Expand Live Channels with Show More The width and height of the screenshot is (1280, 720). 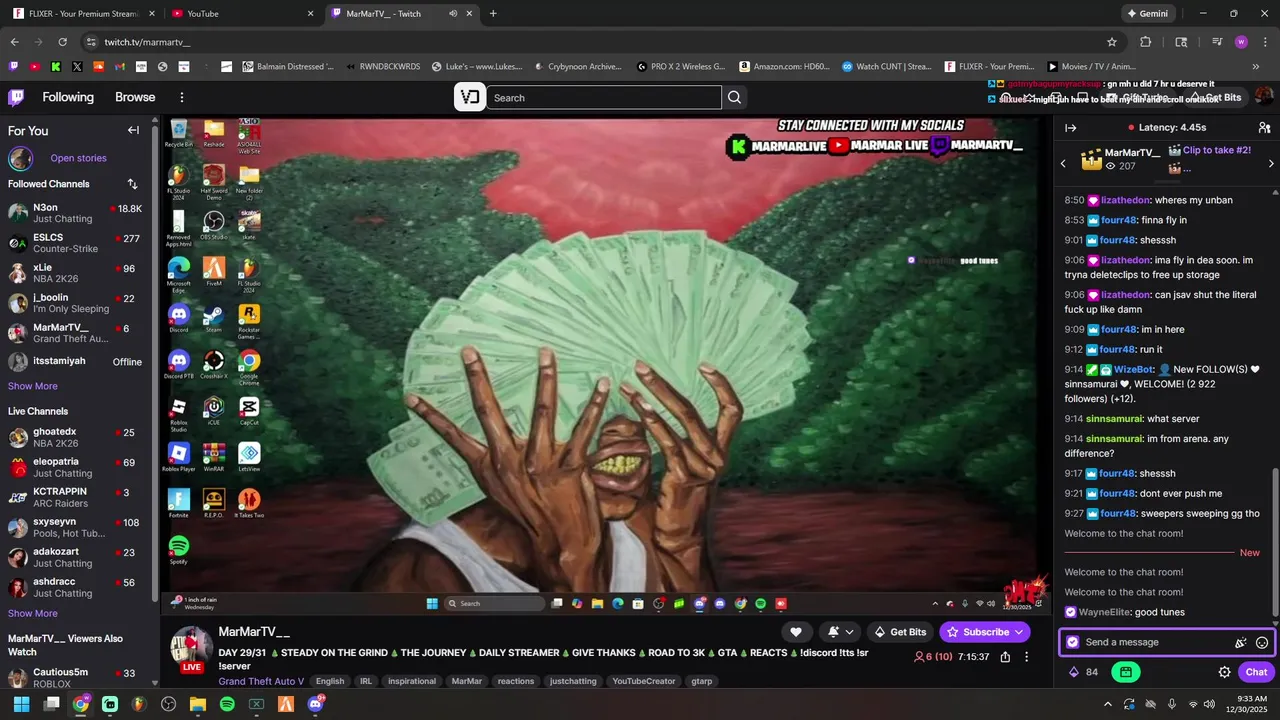pyautogui.click(x=33, y=613)
